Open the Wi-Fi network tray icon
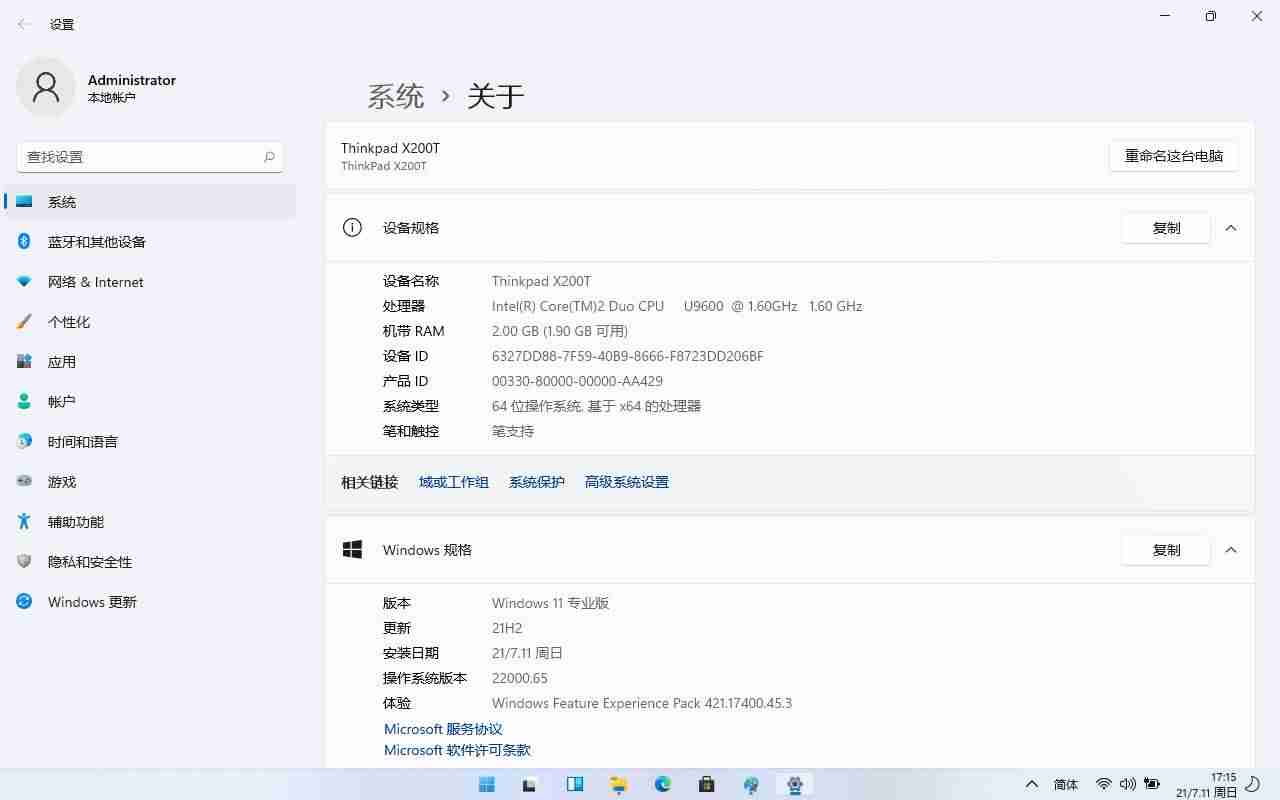The image size is (1280, 800). coord(1104,785)
